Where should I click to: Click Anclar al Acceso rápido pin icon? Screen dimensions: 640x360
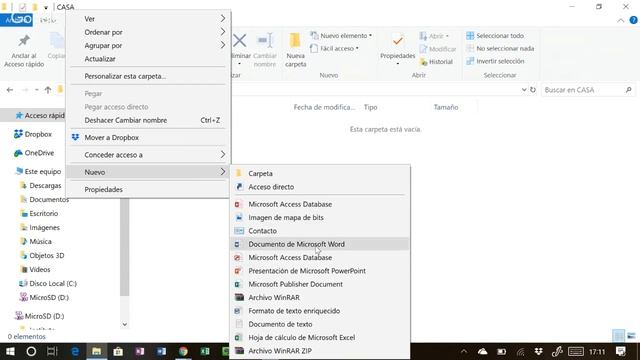click(x=24, y=41)
